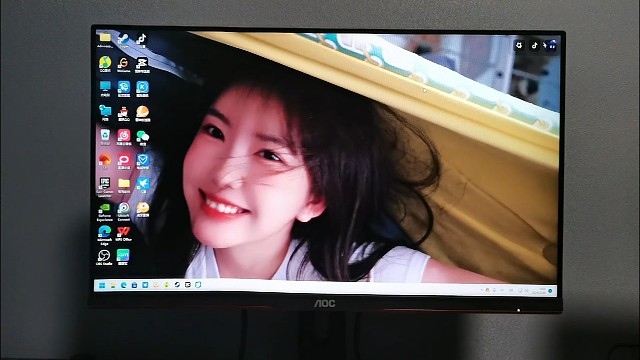The image size is (640, 360).
Task: Open the Steam desktop shortcut
Action: (123, 40)
